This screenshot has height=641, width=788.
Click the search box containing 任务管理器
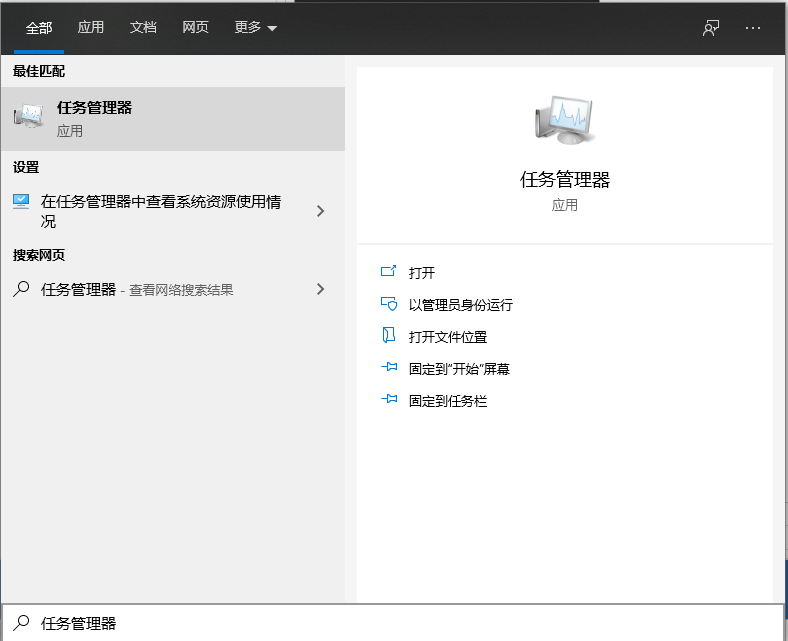[x=393, y=623]
